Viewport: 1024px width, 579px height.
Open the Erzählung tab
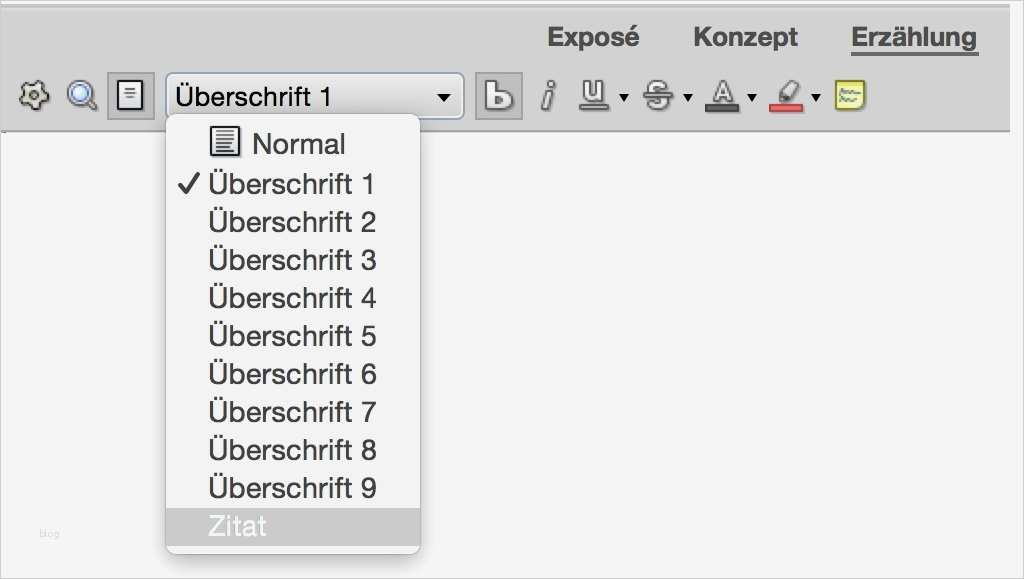click(x=914, y=38)
